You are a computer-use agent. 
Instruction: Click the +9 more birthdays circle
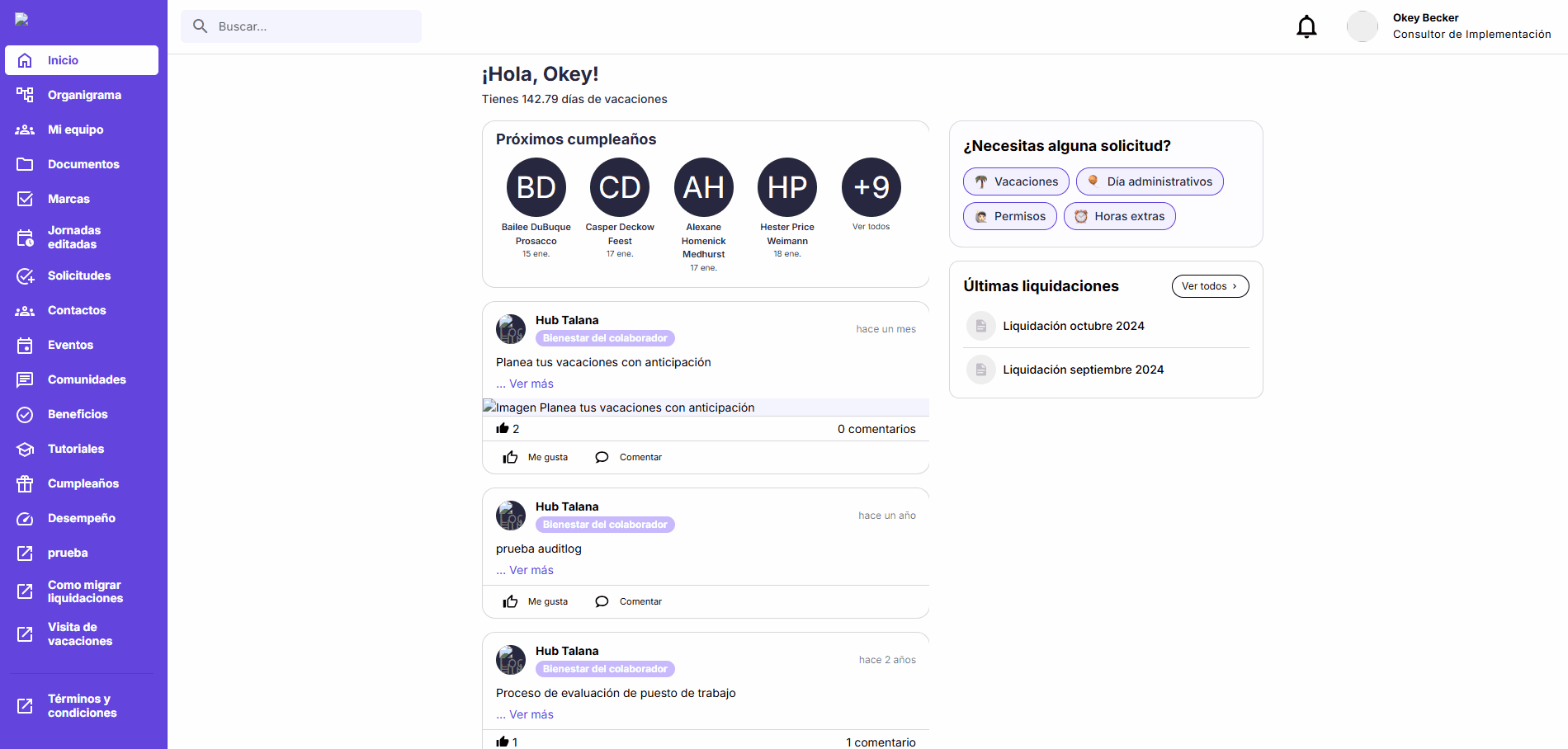coord(871,187)
